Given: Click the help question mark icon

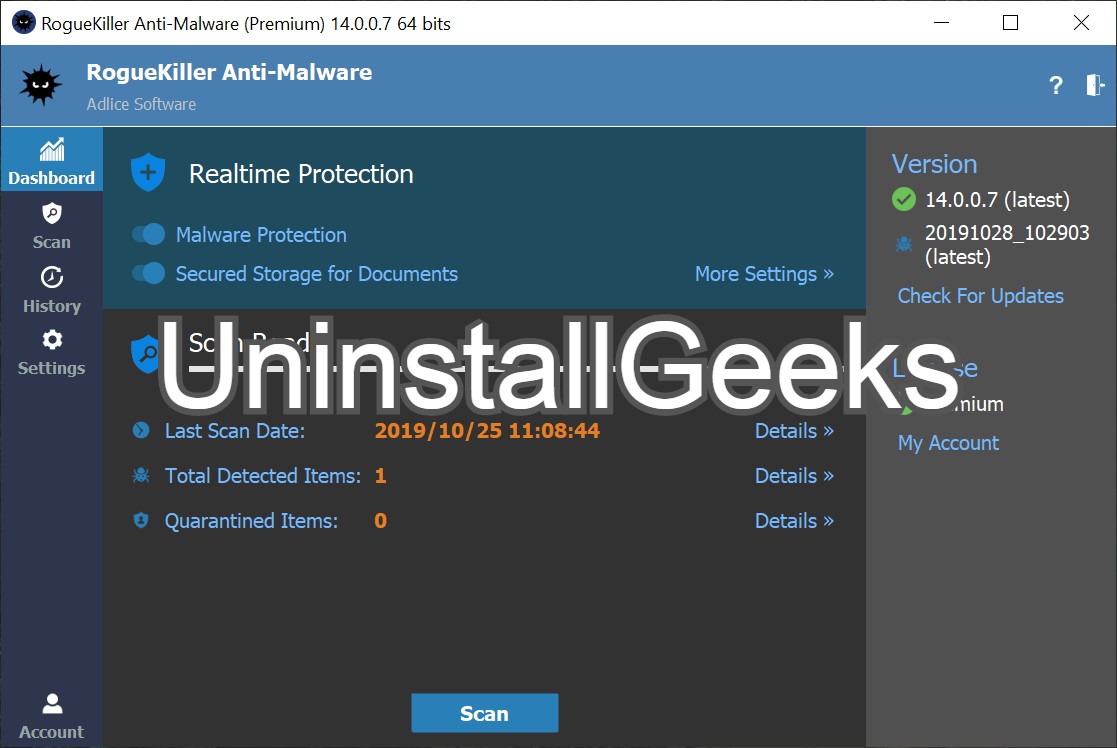Looking at the screenshot, I should coord(1056,85).
